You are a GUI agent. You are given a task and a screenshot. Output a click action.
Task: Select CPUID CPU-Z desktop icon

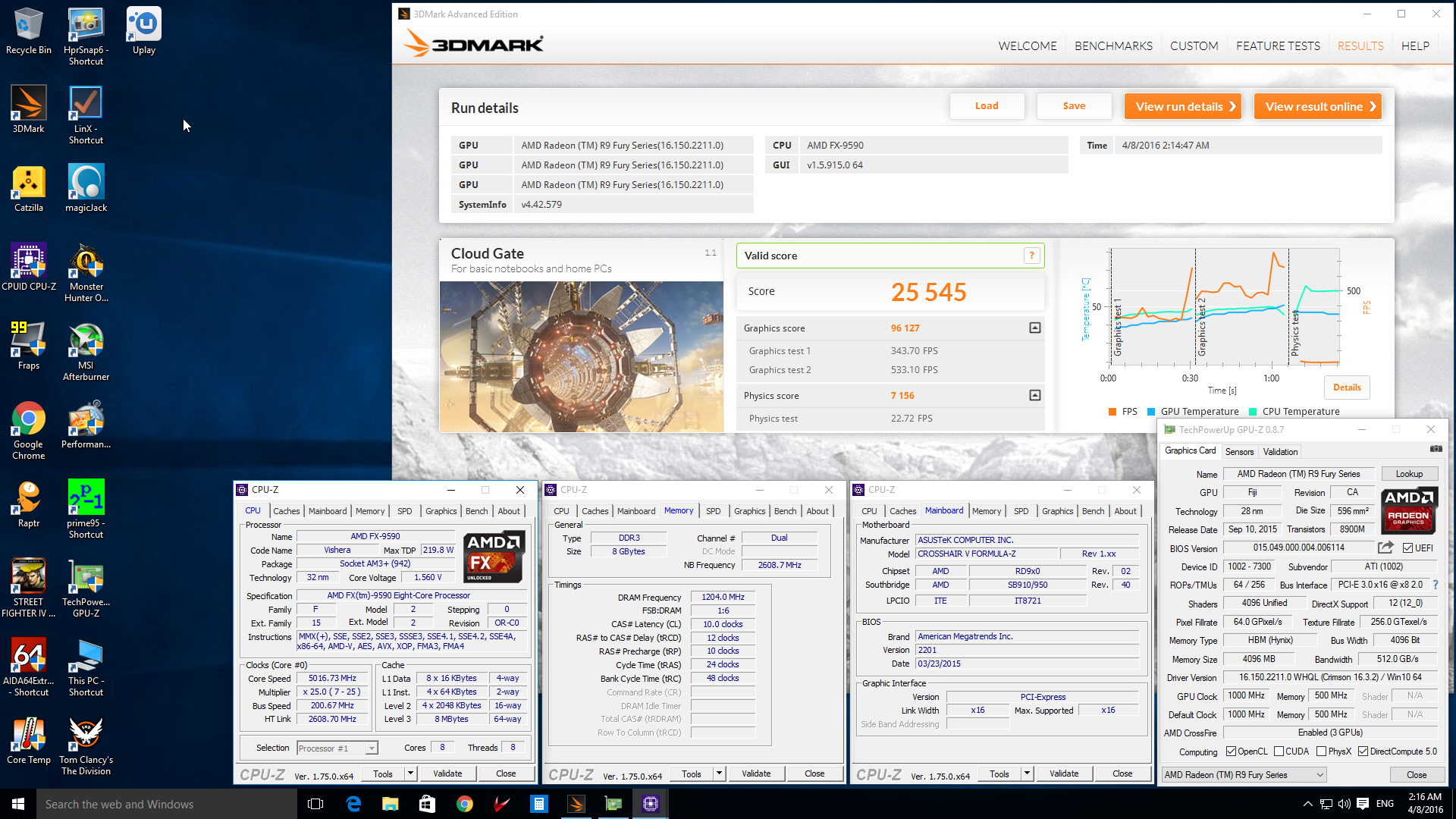(x=29, y=267)
